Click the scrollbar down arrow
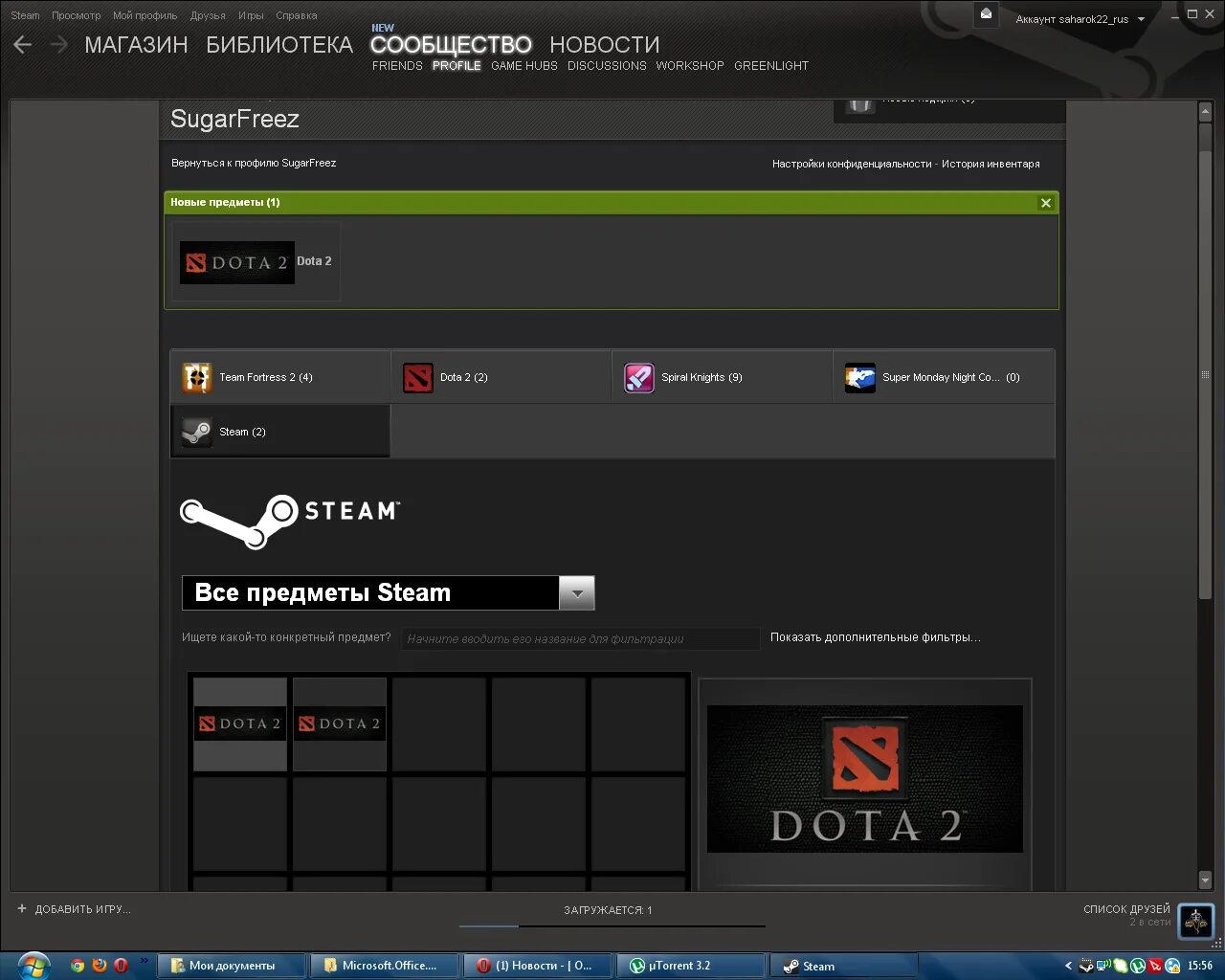Screen dimensions: 1225x980 click(1205, 880)
